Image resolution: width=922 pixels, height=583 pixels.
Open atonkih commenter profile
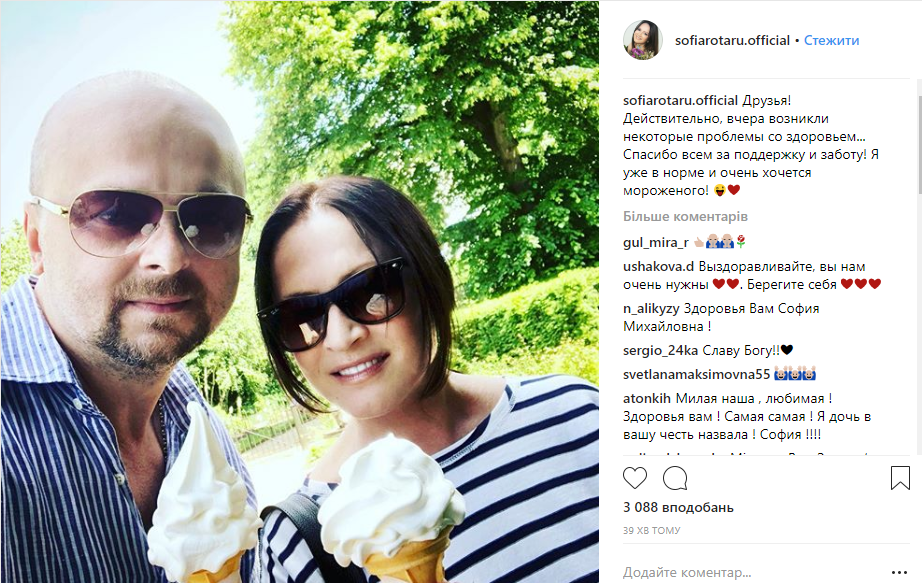click(647, 398)
